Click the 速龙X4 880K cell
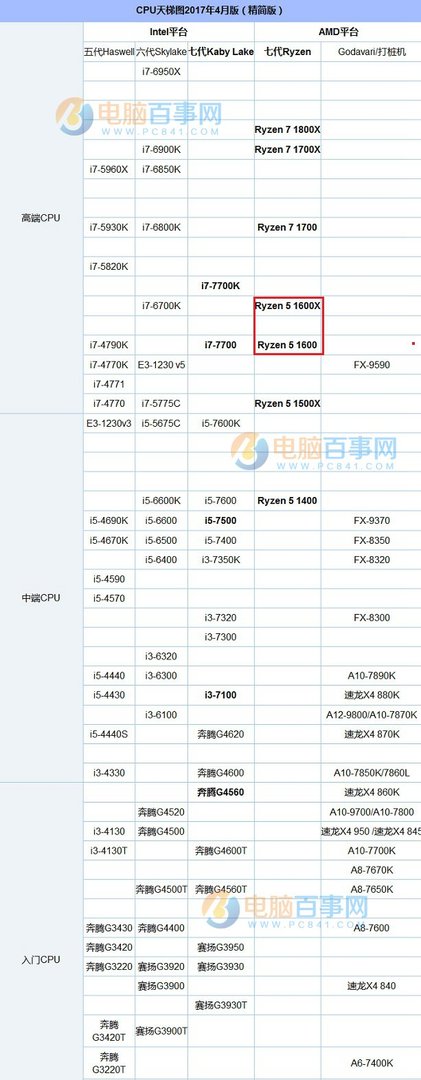 click(x=372, y=695)
